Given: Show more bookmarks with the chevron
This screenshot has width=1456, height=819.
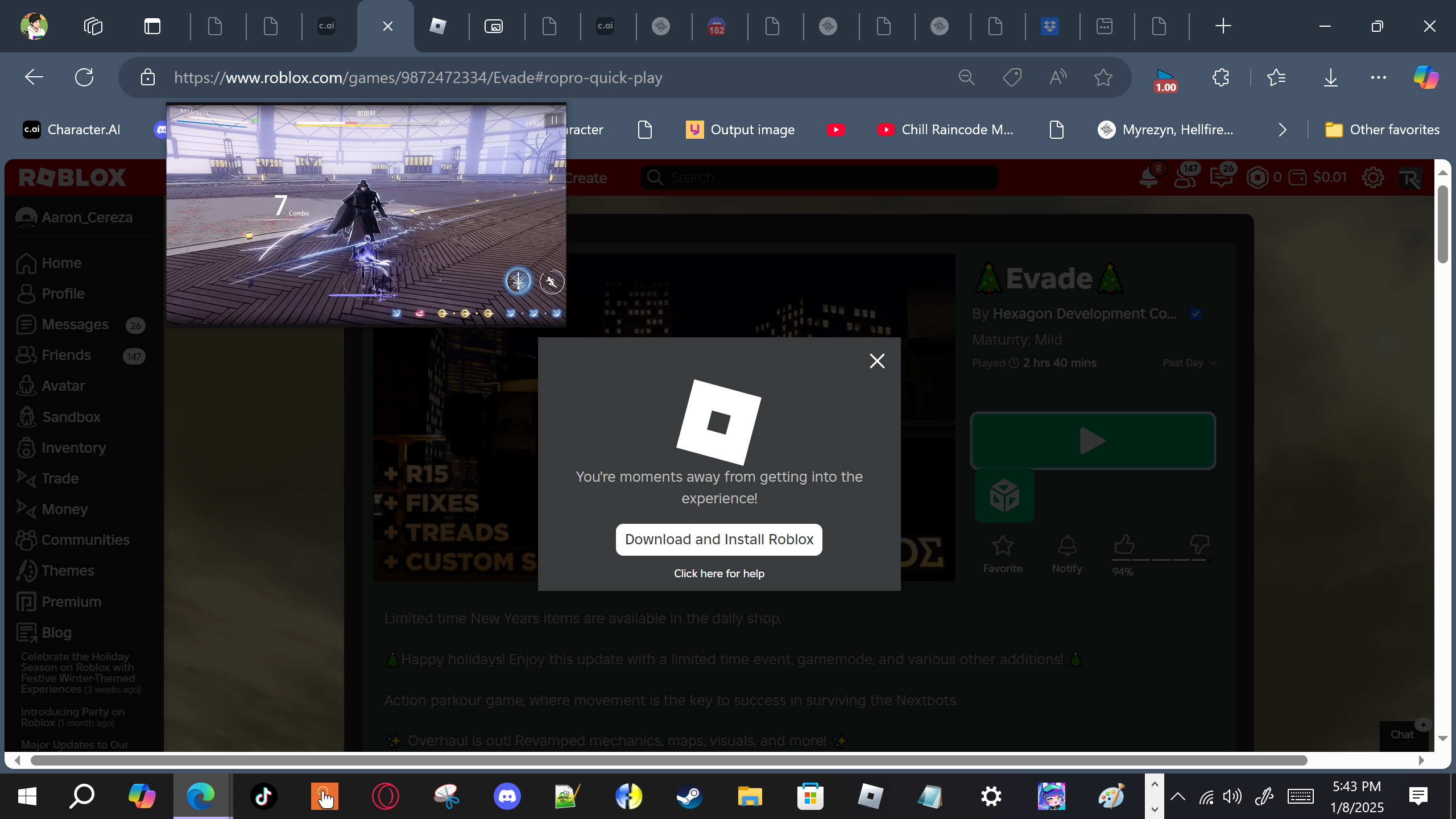Looking at the screenshot, I should click(x=1282, y=130).
